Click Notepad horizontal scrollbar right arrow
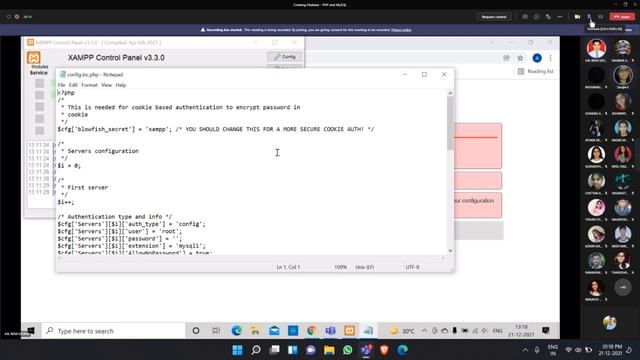The width and height of the screenshot is (640, 360). pyautogui.click(x=443, y=258)
